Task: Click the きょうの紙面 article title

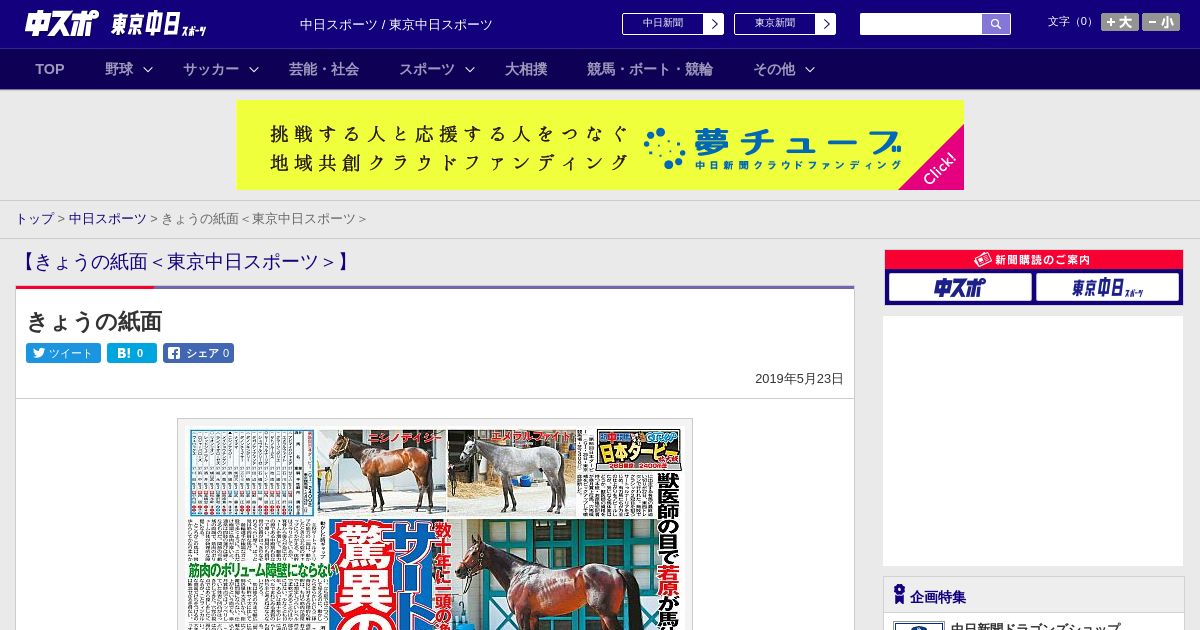Action: pyautogui.click(x=94, y=321)
